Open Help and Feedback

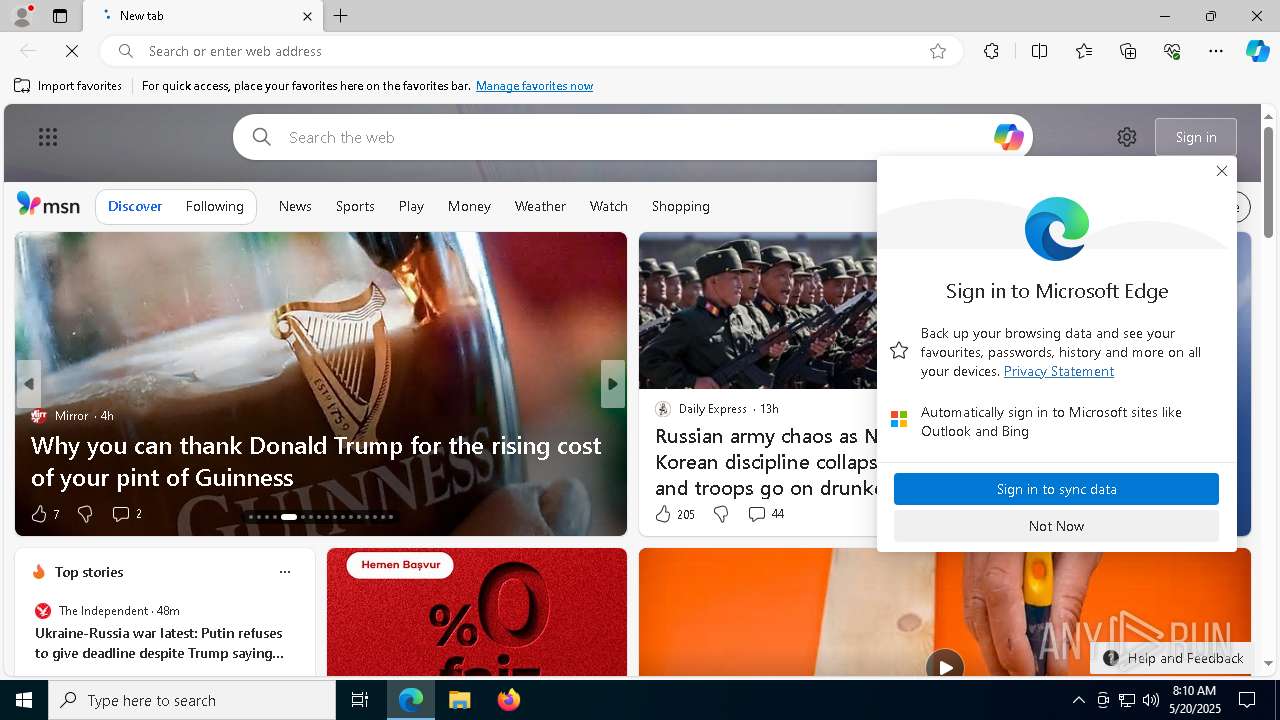pos(1173,658)
